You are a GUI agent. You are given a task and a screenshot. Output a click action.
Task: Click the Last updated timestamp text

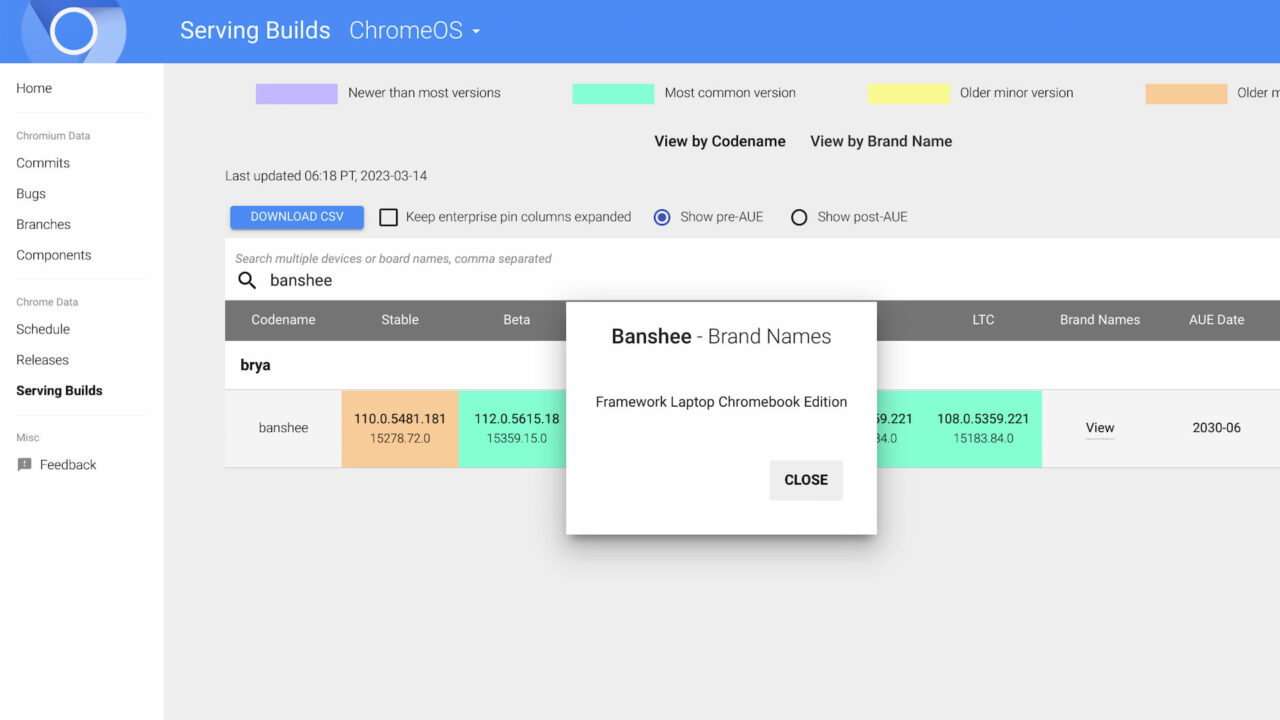(326, 176)
